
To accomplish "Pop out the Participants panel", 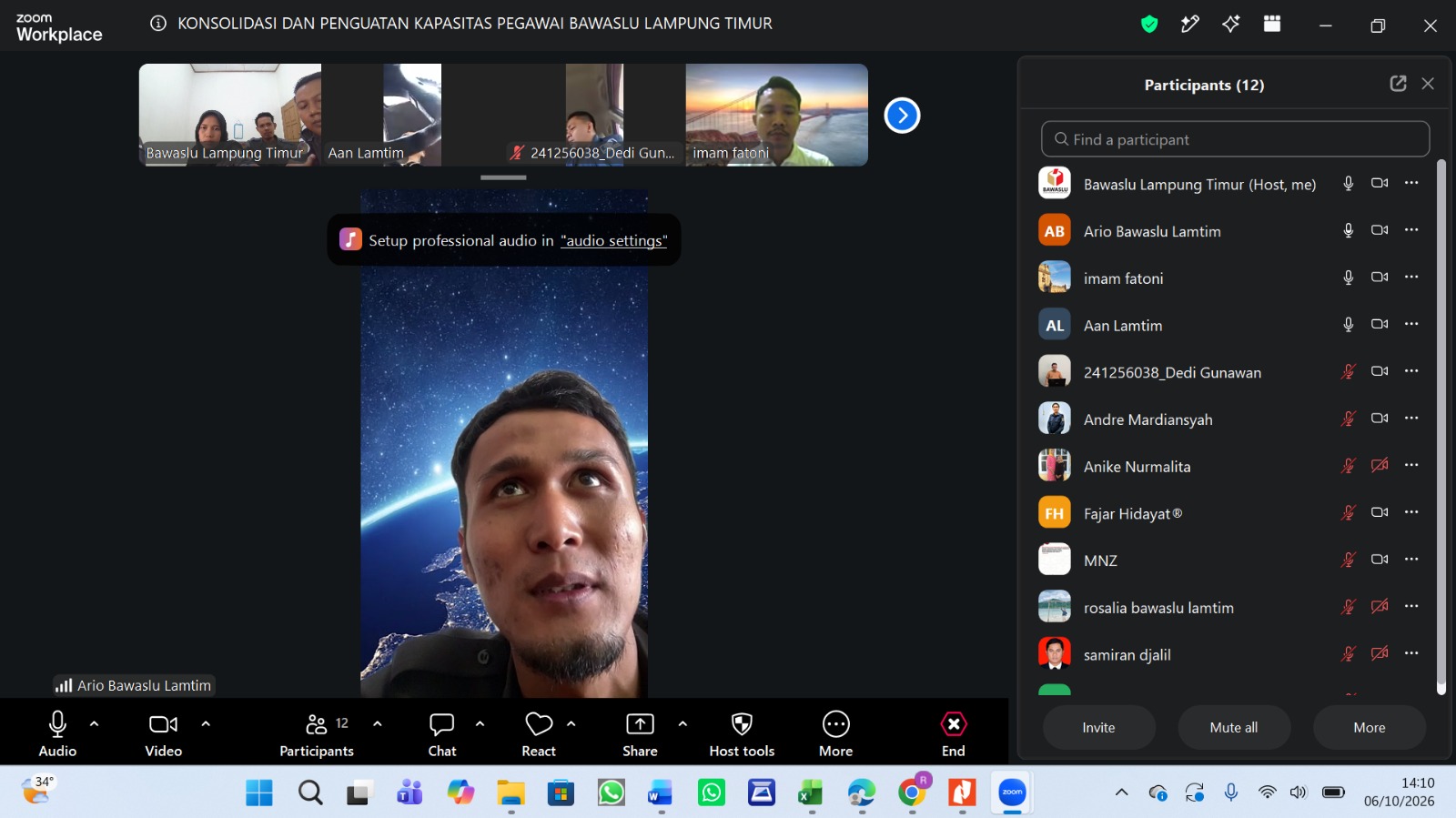I will [x=1398, y=84].
